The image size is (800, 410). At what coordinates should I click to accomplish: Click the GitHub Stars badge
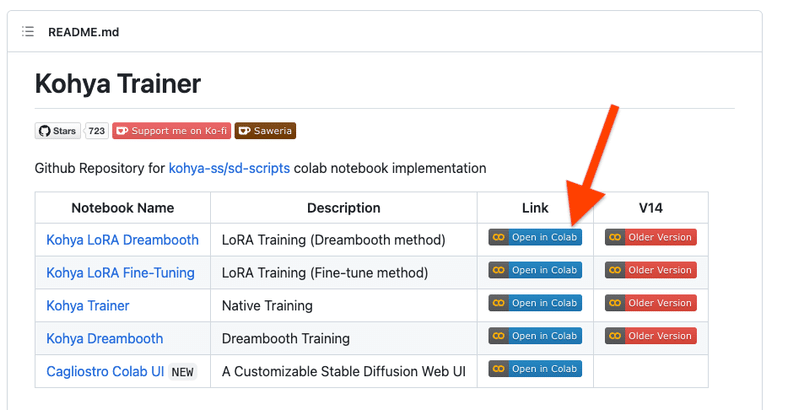point(57,131)
